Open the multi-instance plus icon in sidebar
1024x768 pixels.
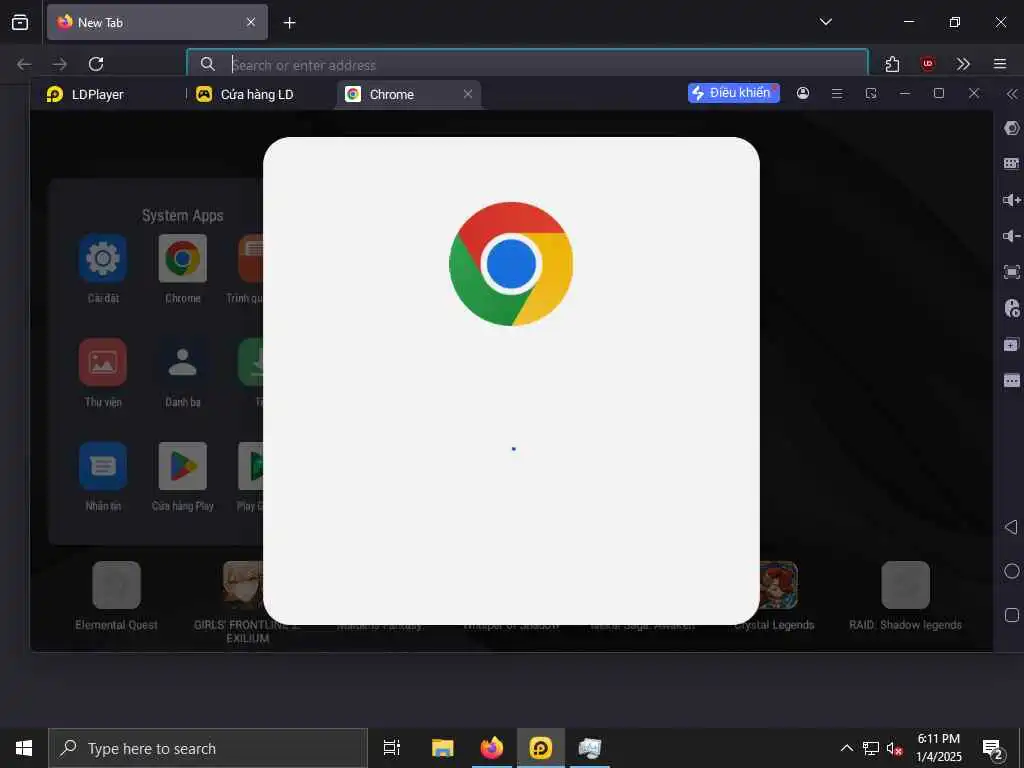tap(1012, 344)
